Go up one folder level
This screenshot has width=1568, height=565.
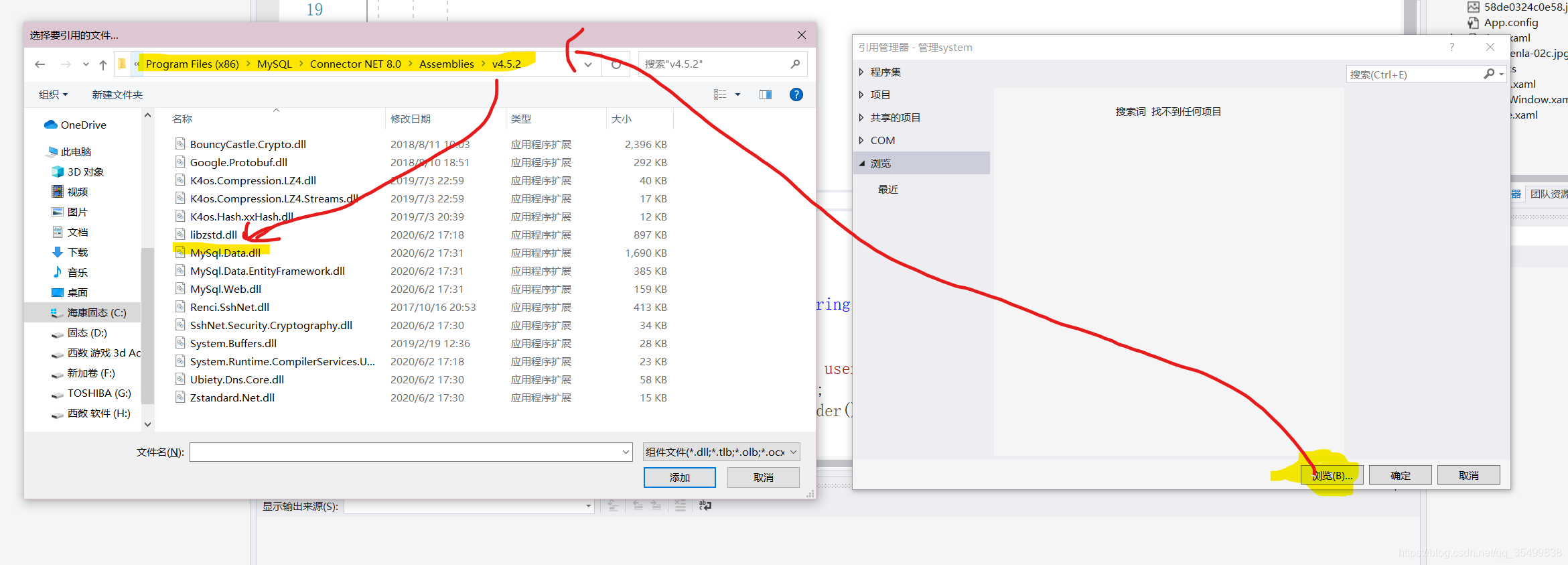(x=102, y=64)
